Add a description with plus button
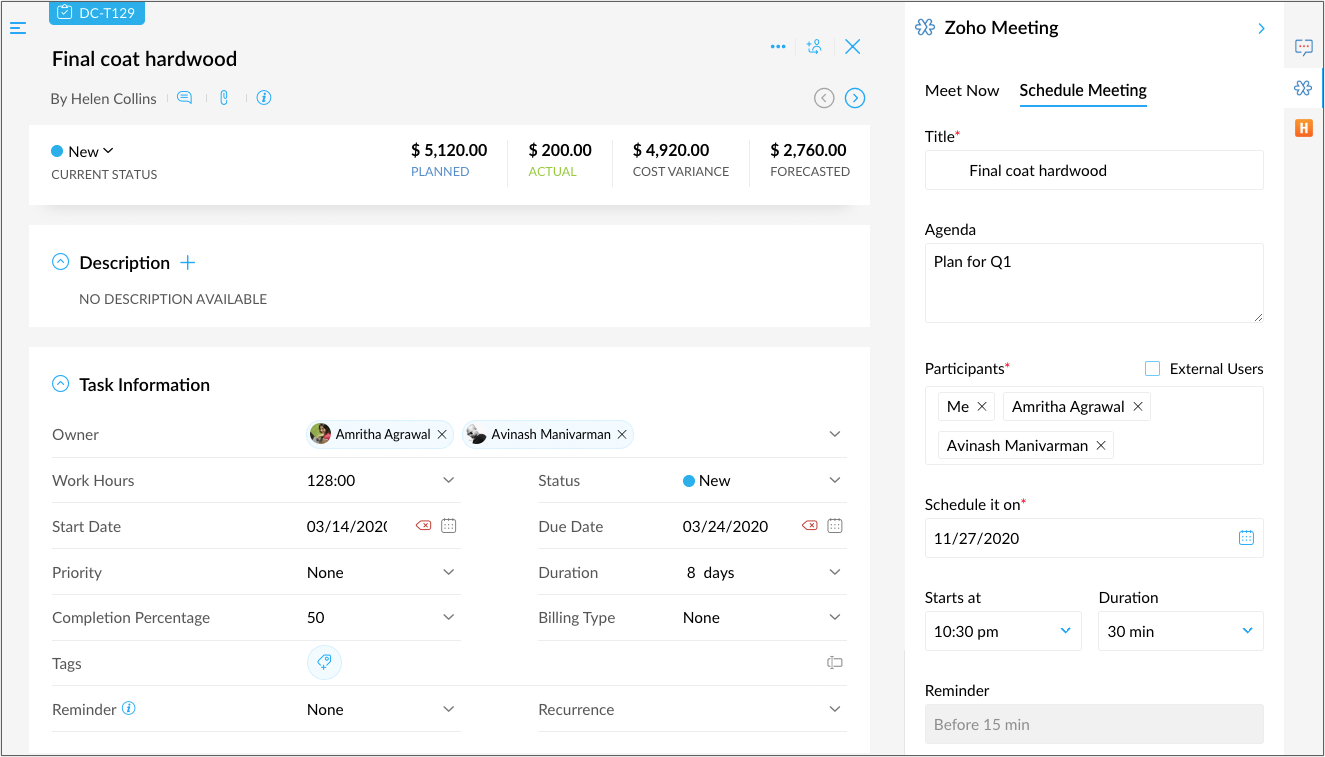 click(x=187, y=263)
